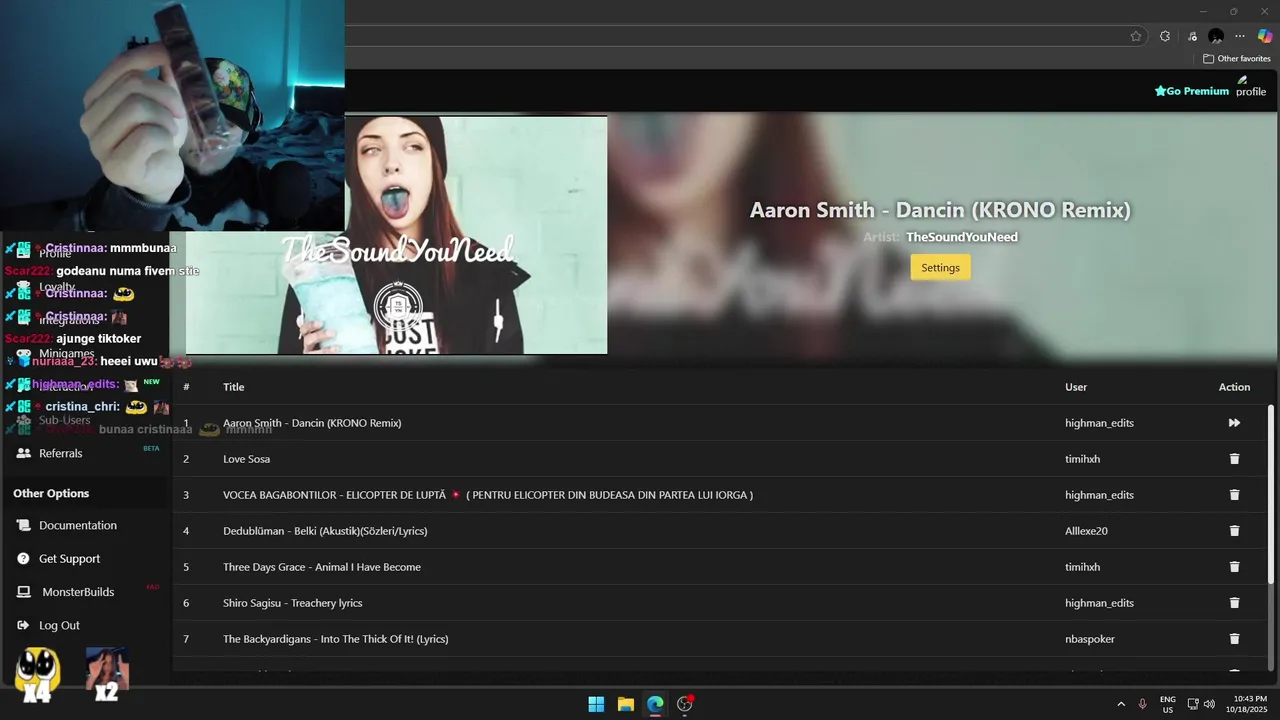Open the Windows Start menu
The width and height of the screenshot is (1280, 720).
(x=596, y=704)
